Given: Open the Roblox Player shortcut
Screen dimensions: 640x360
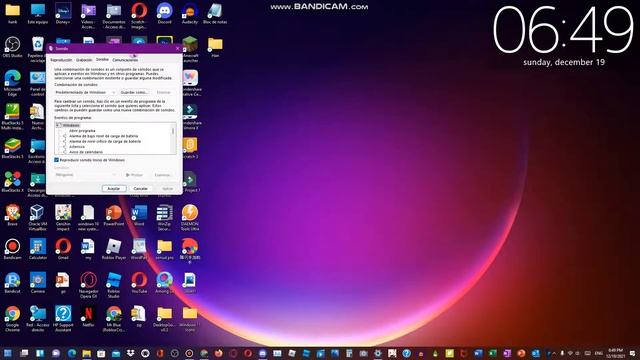Looking at the screenshot, I should click(113, 249).
